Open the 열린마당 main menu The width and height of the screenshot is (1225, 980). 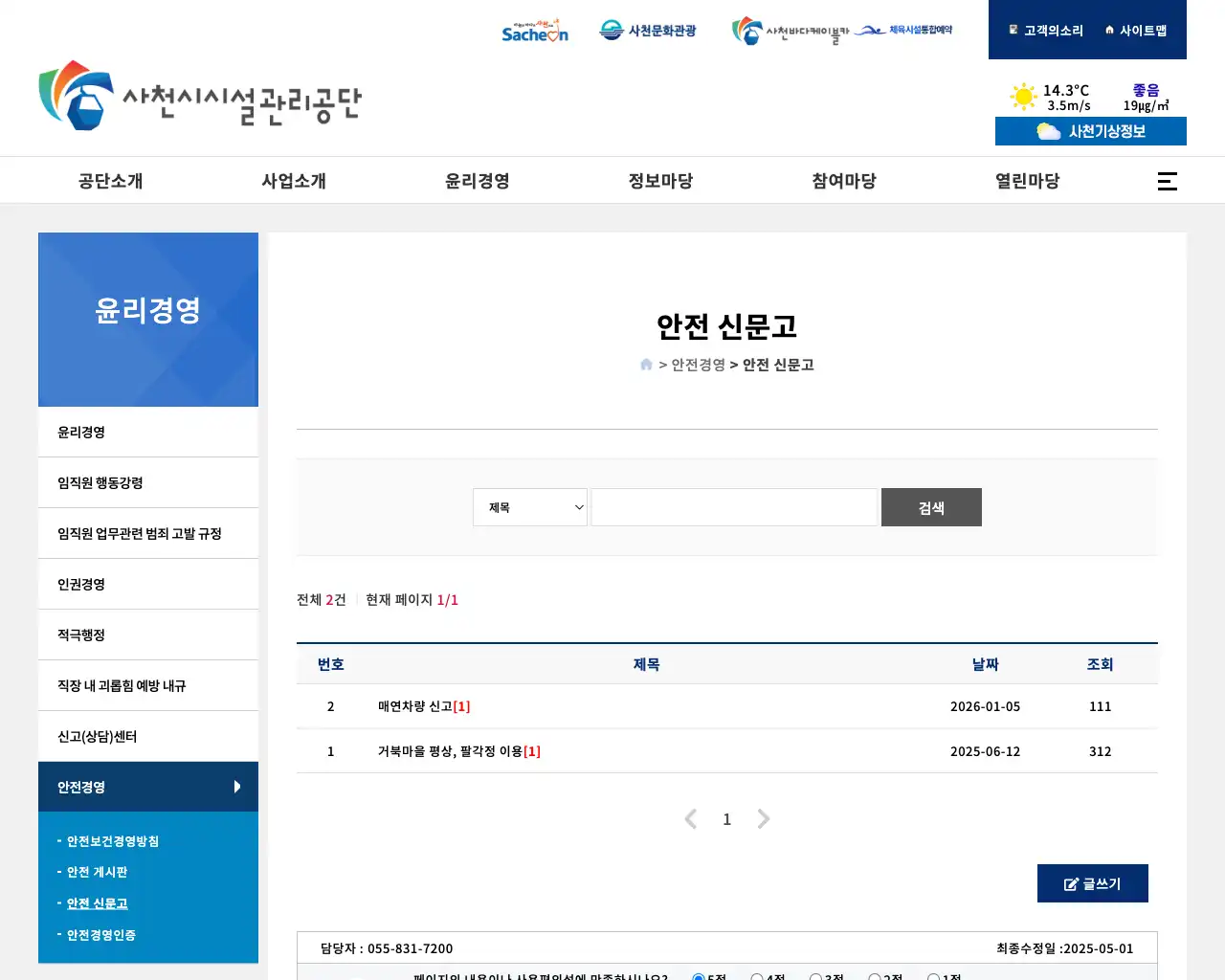click(x=1028, y=181)
